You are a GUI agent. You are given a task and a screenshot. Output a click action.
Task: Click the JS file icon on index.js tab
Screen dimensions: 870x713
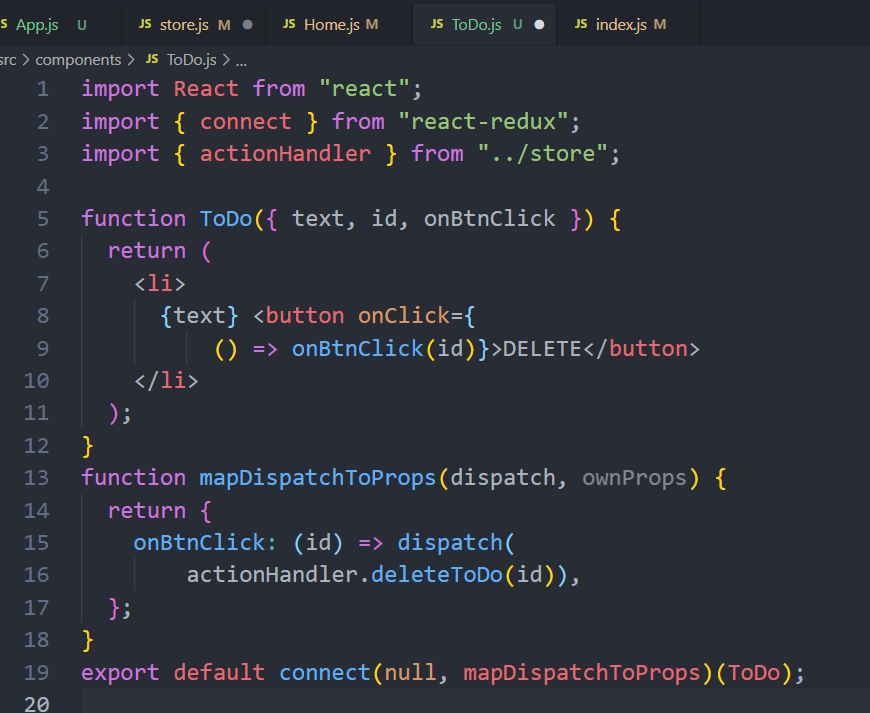[581, 24]
